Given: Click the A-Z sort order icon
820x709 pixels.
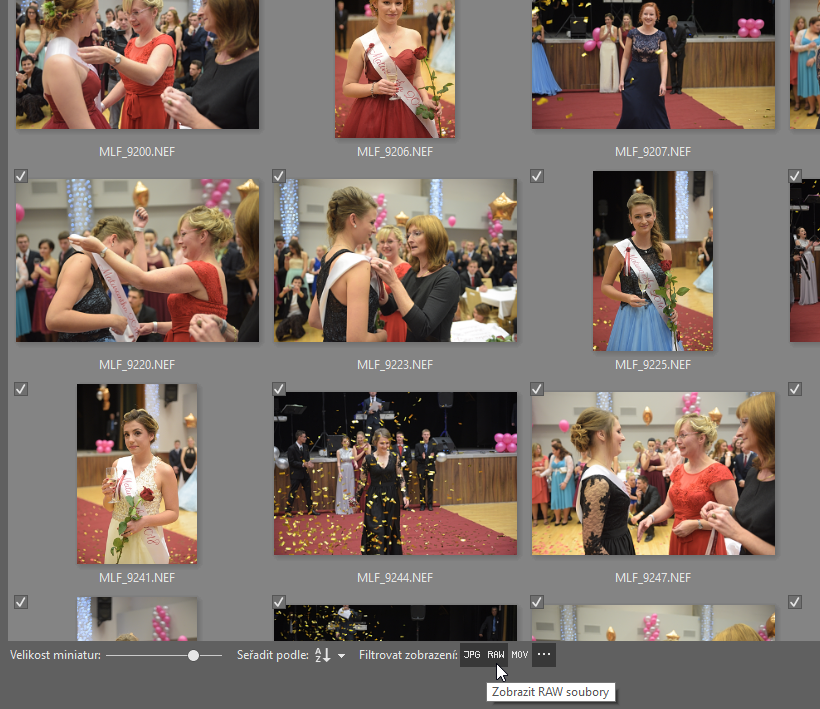Looking at the screenshot, I should click(x=322, y=655).
